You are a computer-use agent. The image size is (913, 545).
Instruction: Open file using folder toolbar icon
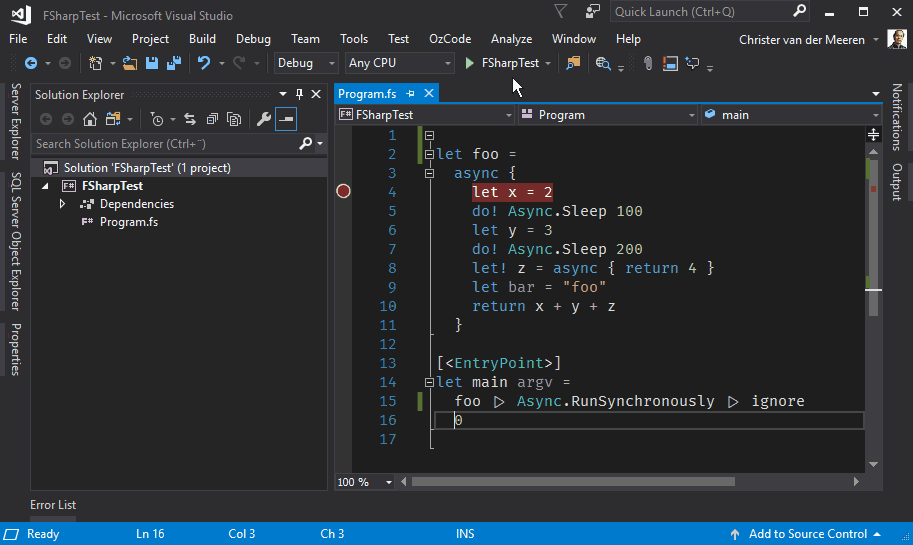click(x=129, y=63)
